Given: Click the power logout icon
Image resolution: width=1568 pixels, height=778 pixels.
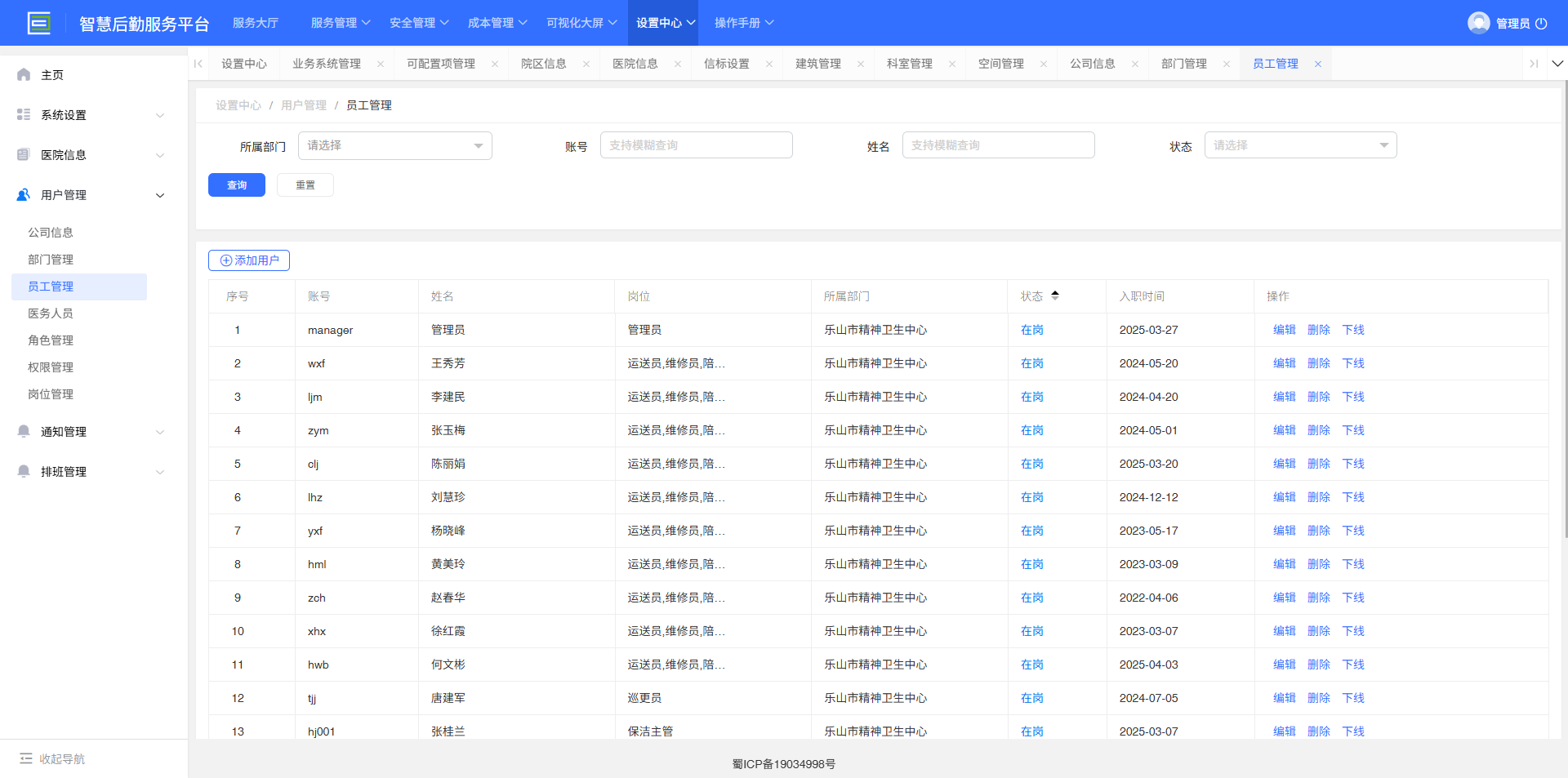Looking at the screenshot, I should point(1541,23).
